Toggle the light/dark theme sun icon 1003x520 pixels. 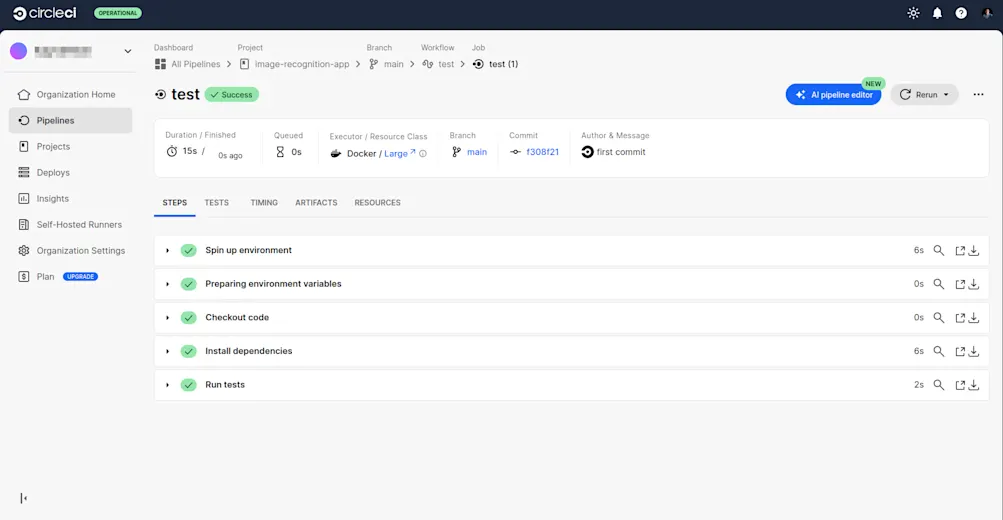pyautogui.click(x=913, y=13)
